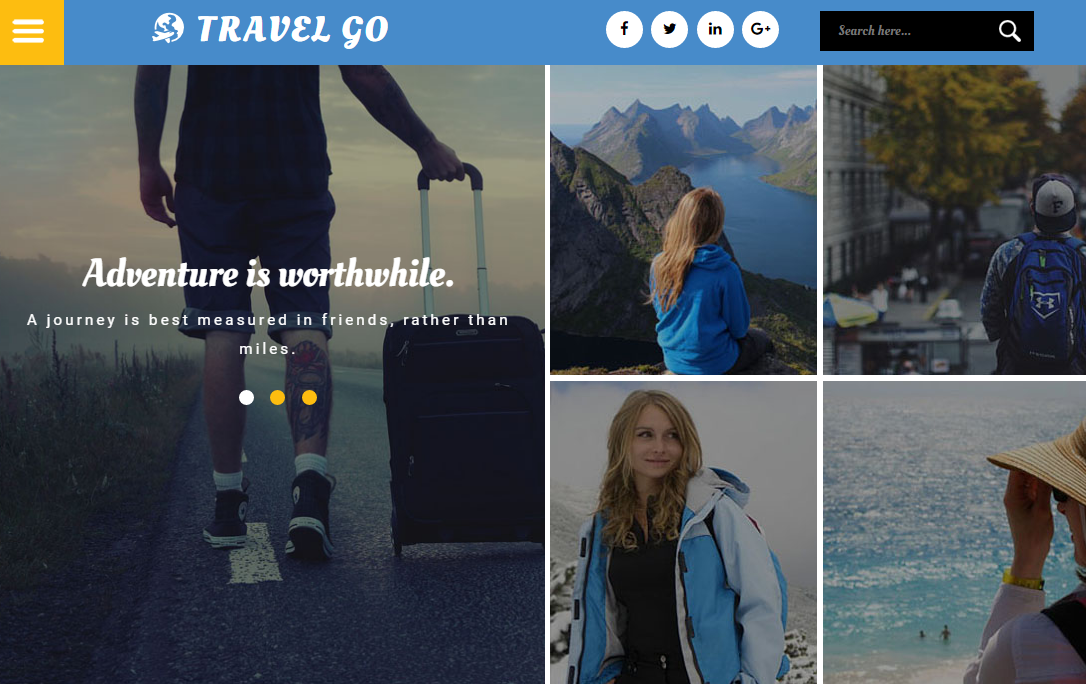
Task: Click the journey quote subtitle text
Action: point(268,334)
